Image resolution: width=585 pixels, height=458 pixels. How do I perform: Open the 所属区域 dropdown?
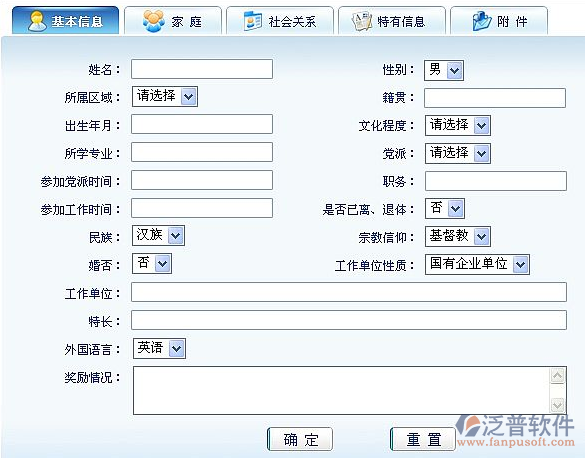165,96
